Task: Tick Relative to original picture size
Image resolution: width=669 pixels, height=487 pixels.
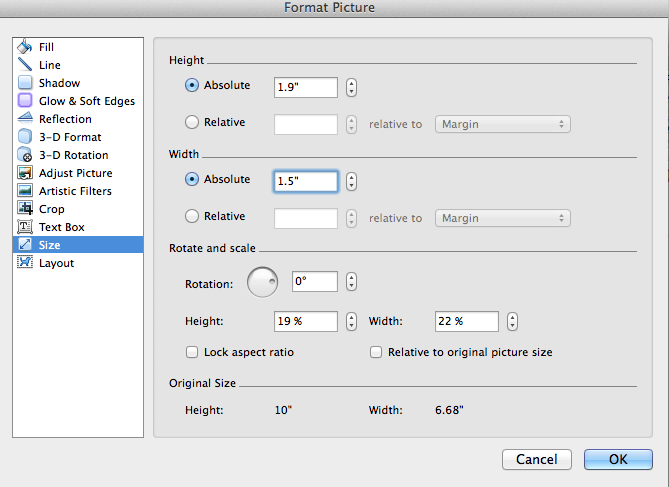Action: point(376,352)
